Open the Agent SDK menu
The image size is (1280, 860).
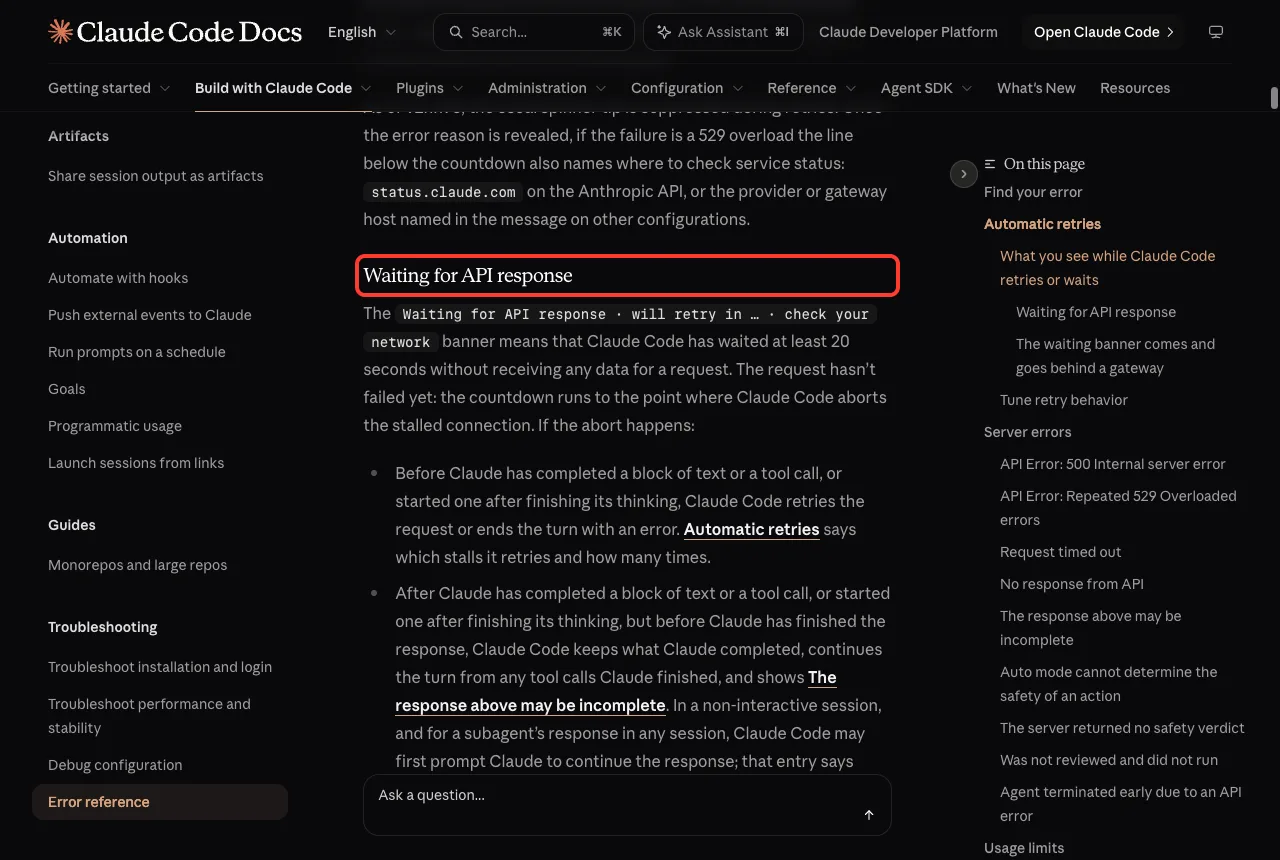[927, 88]
